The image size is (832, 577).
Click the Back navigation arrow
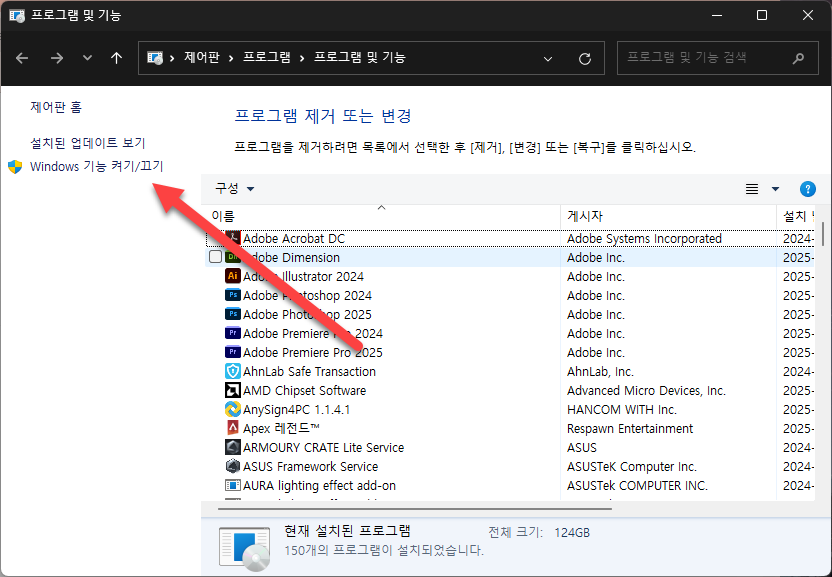pos(22,58)
